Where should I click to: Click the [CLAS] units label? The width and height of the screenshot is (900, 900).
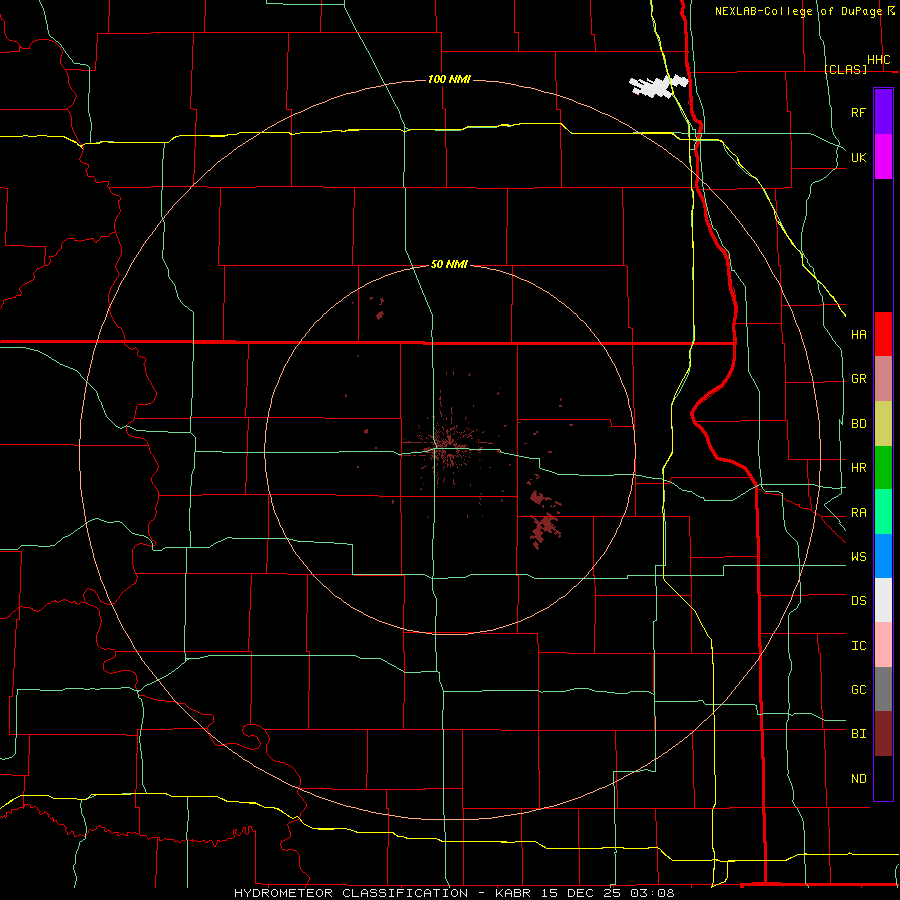point(845,69)
